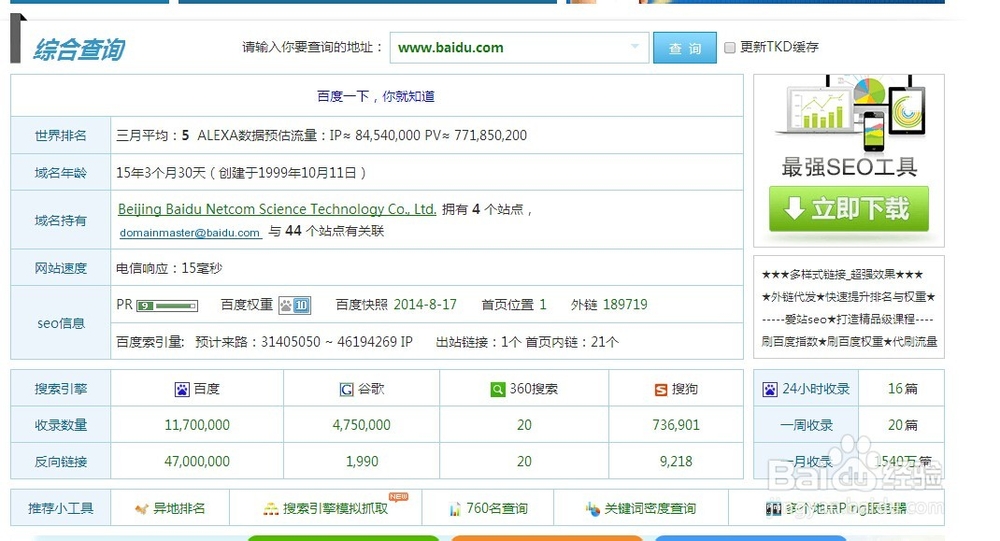Click the 查询 search button
The image size is (1000, 541).
pos(685,48)
